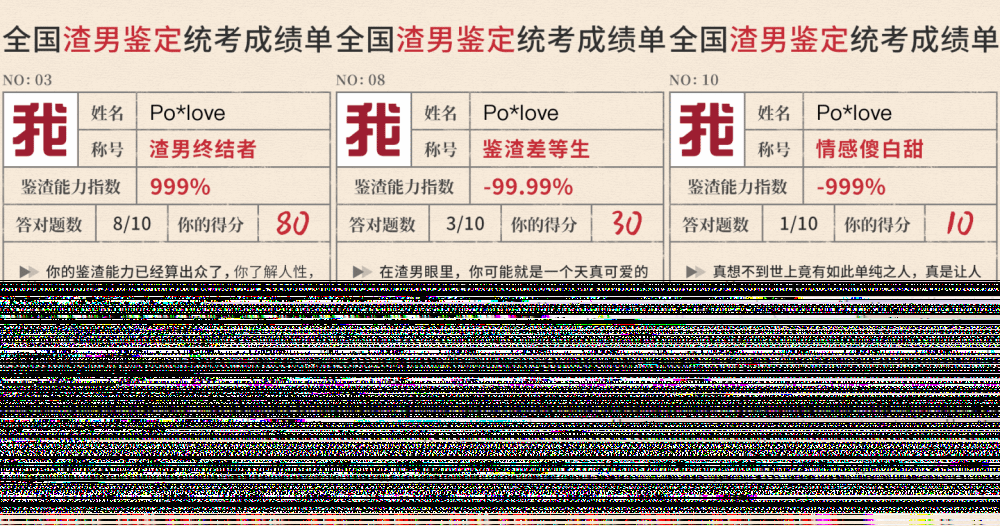Image resolution: width=1000 pixels, height=526 pixels.
Task: Select the handwritten score 30
Action: click(626, 224)
